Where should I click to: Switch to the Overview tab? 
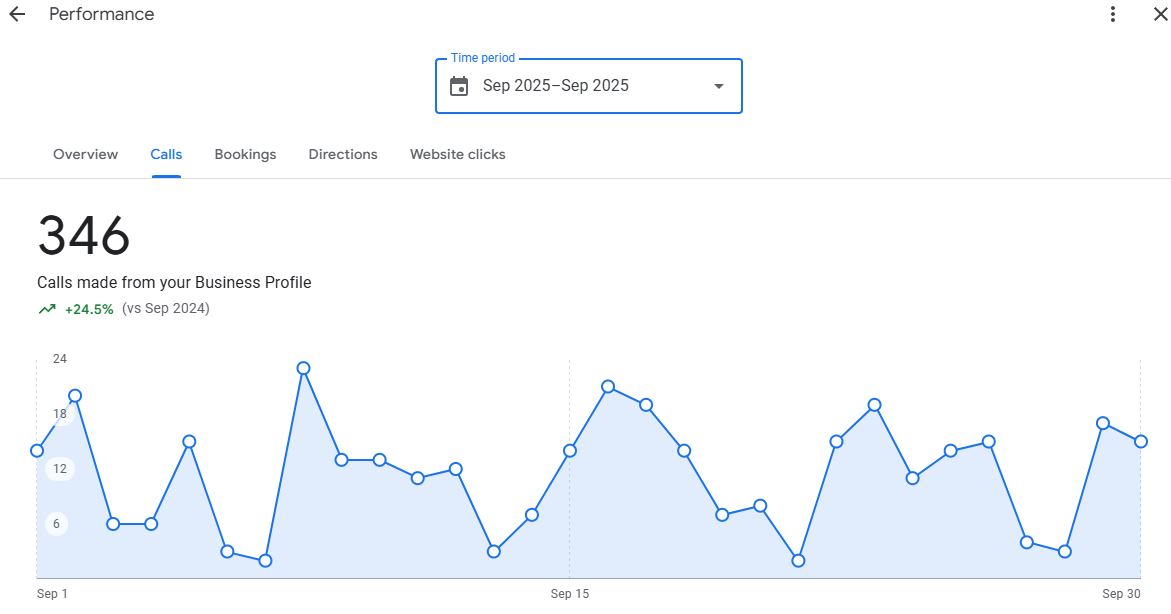point(85,155)
